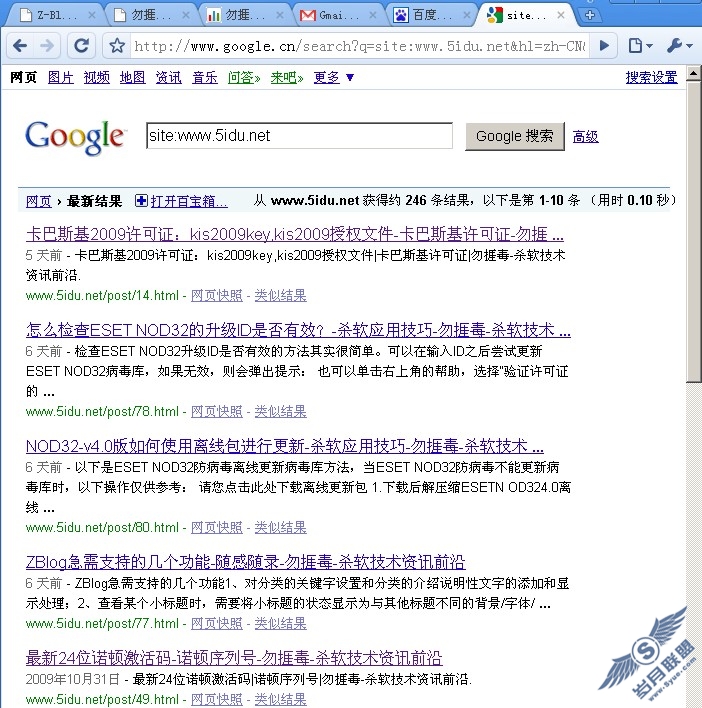Click the Google 搜索 button
This screenshot has height=708, width=702.
pyautogui.click(x=515, y=136)
